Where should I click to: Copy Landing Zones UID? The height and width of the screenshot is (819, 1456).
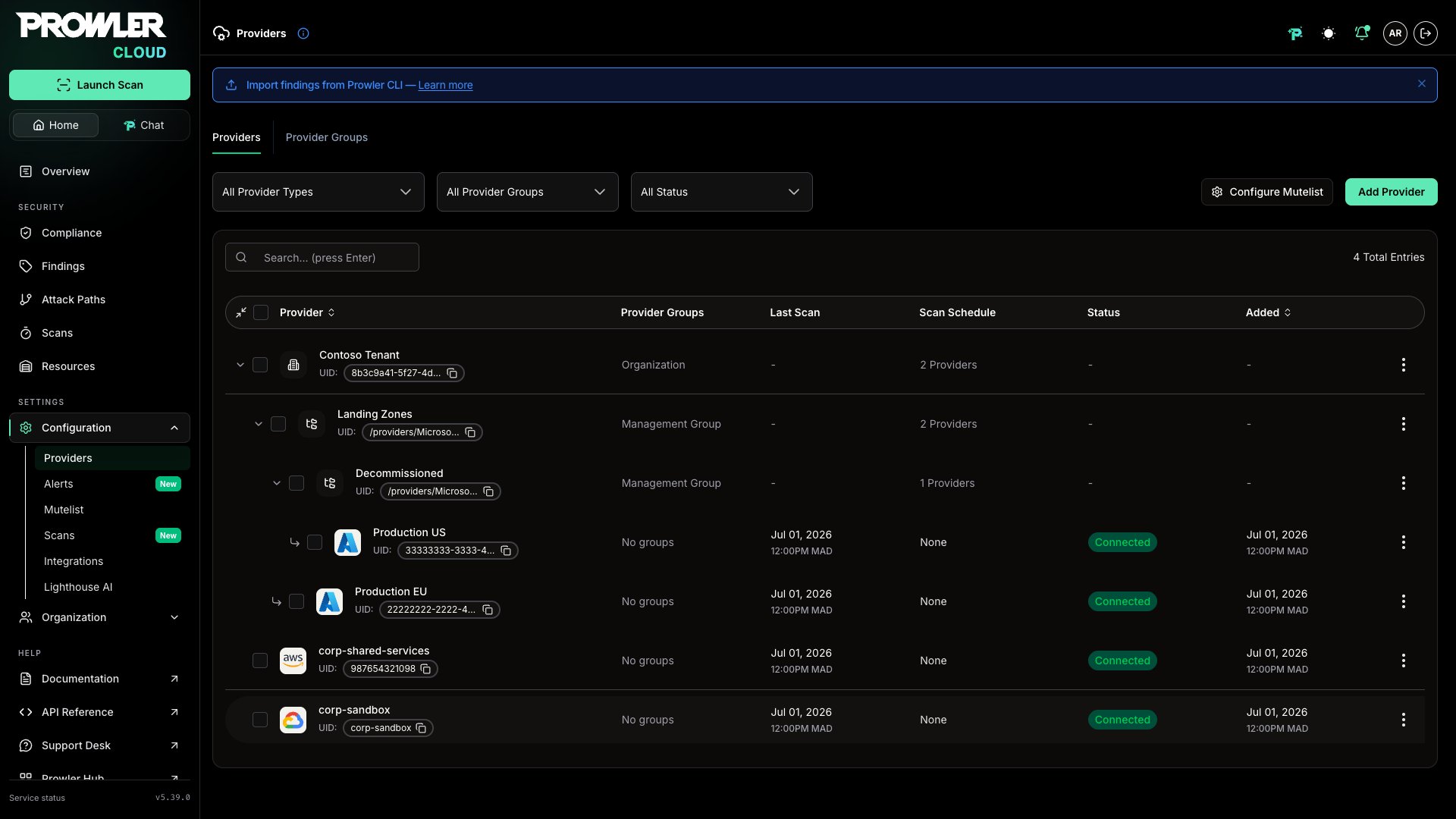470,432
